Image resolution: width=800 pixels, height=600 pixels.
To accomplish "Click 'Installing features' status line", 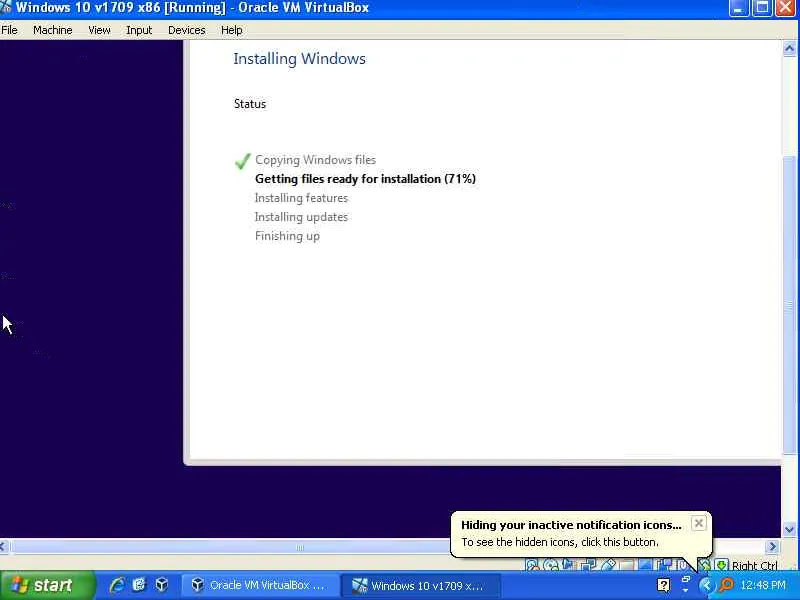I will click(x=301, y=198).
